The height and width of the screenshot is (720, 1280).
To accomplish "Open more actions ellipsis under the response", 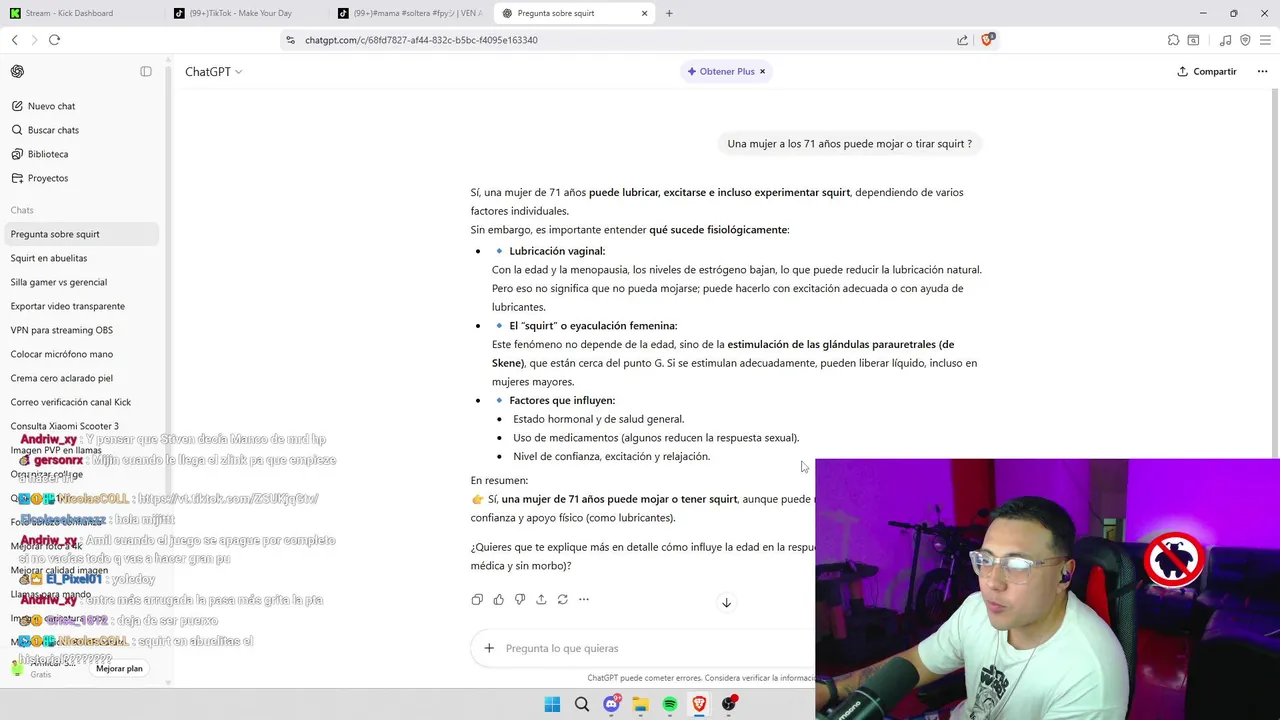I will (584, 599).
